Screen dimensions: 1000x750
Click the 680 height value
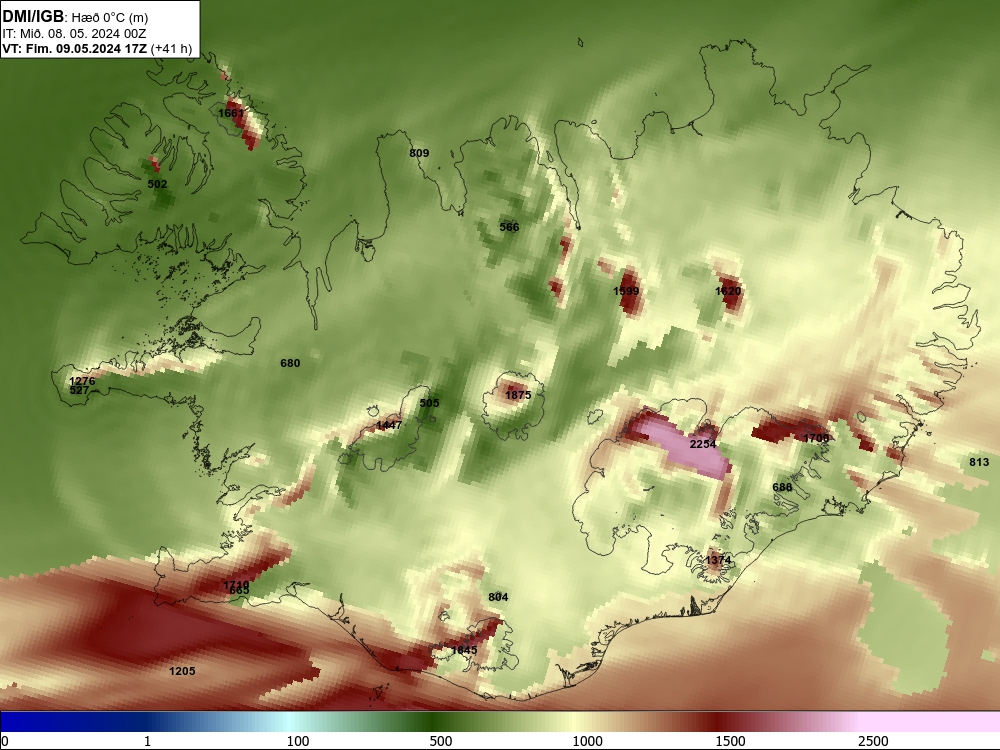coord(290,364)
